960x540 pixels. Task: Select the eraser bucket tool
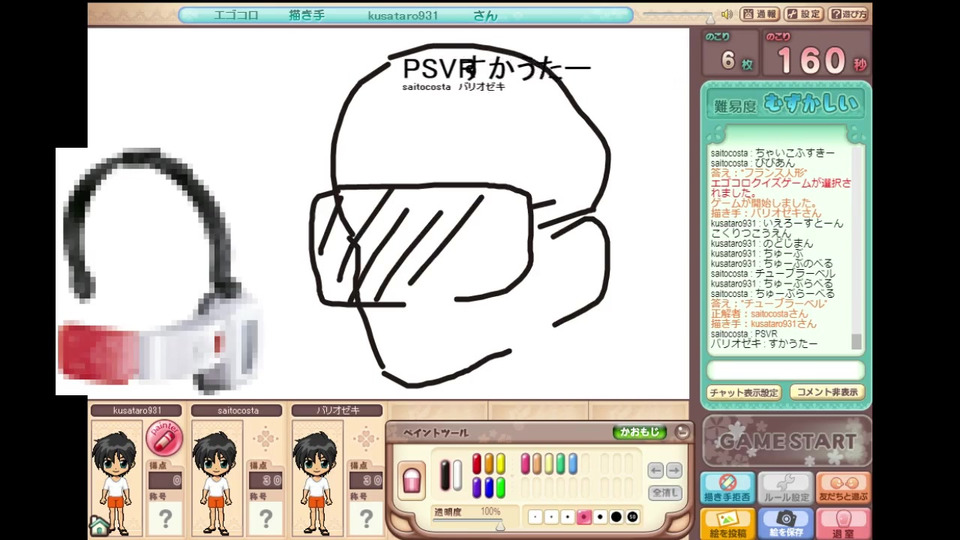tap(412, 479)
